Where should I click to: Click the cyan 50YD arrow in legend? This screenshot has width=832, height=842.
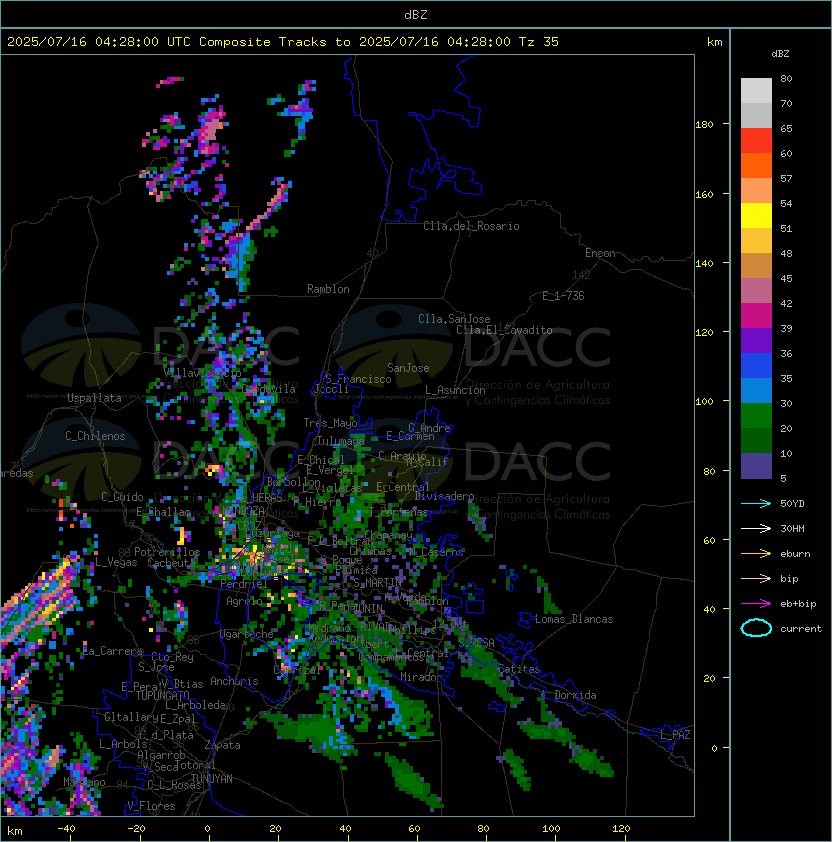click(x=756, y=504)
